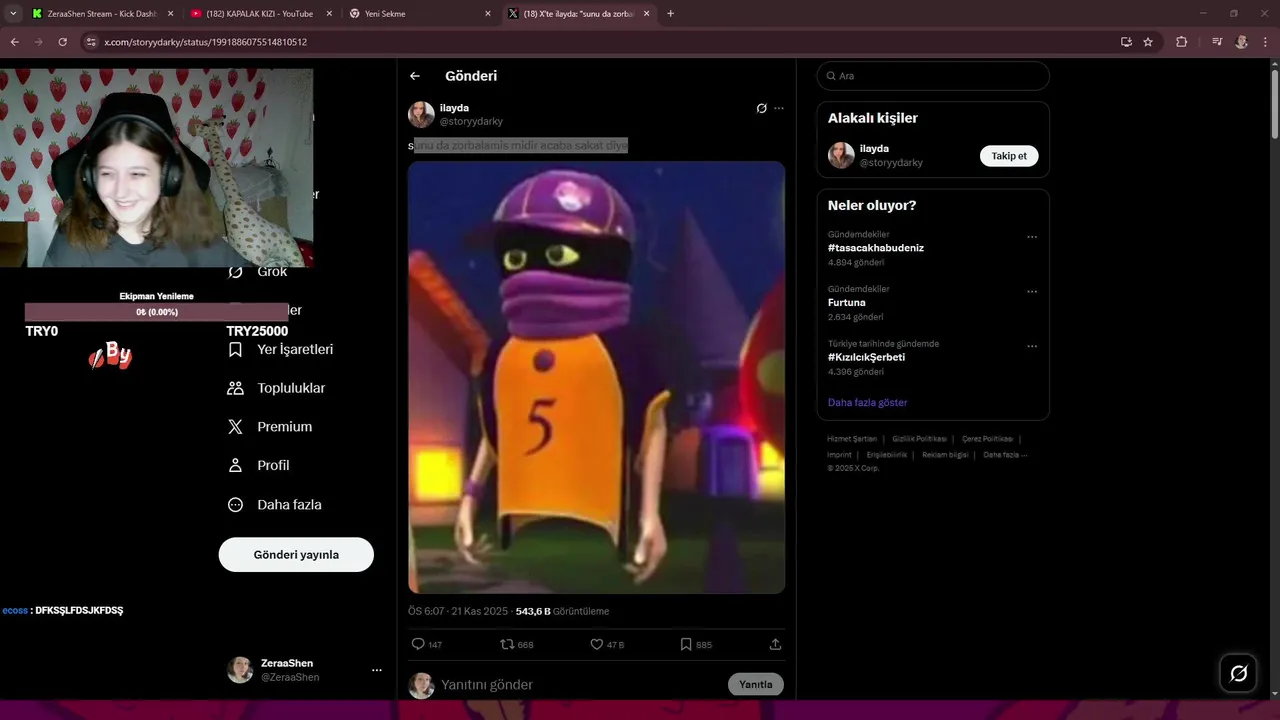
Task: Switch to the Yeni Sekme tab
Action: (x=420, y=14)
